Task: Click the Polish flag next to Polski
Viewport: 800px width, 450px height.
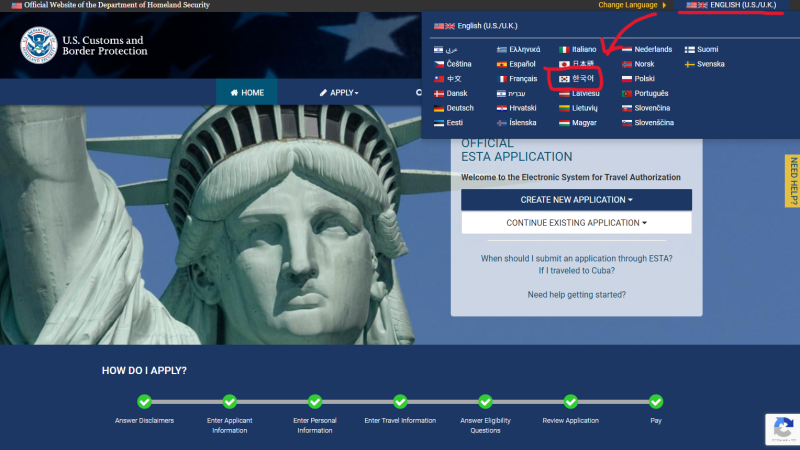Action: (627, 79)
